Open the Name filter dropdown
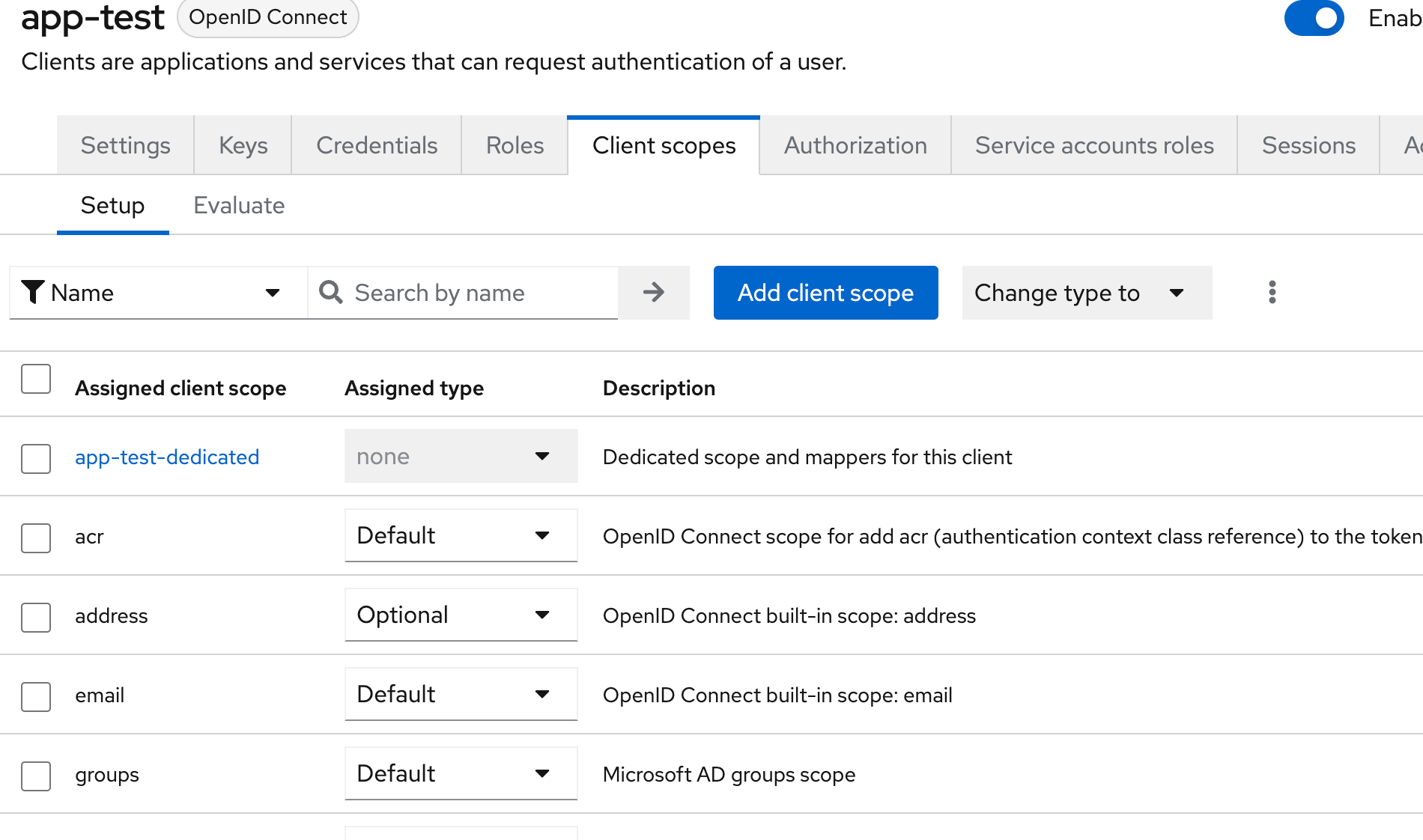This screenshot has height=840, width=1423. tap(157, 293)
